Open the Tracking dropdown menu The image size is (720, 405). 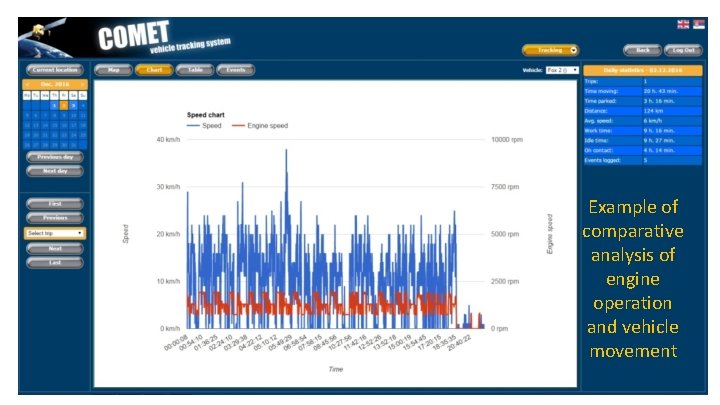pyautogui.click(x=551, y=50)
